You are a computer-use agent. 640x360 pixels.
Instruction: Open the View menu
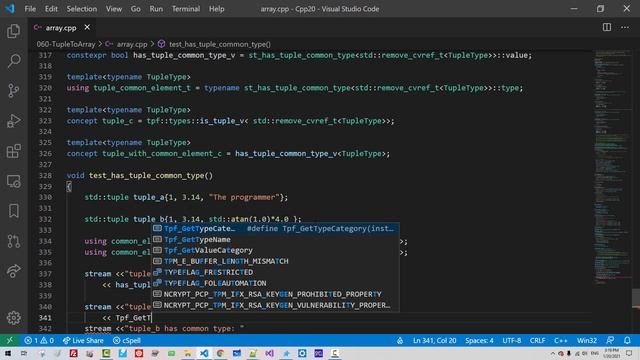113,9
